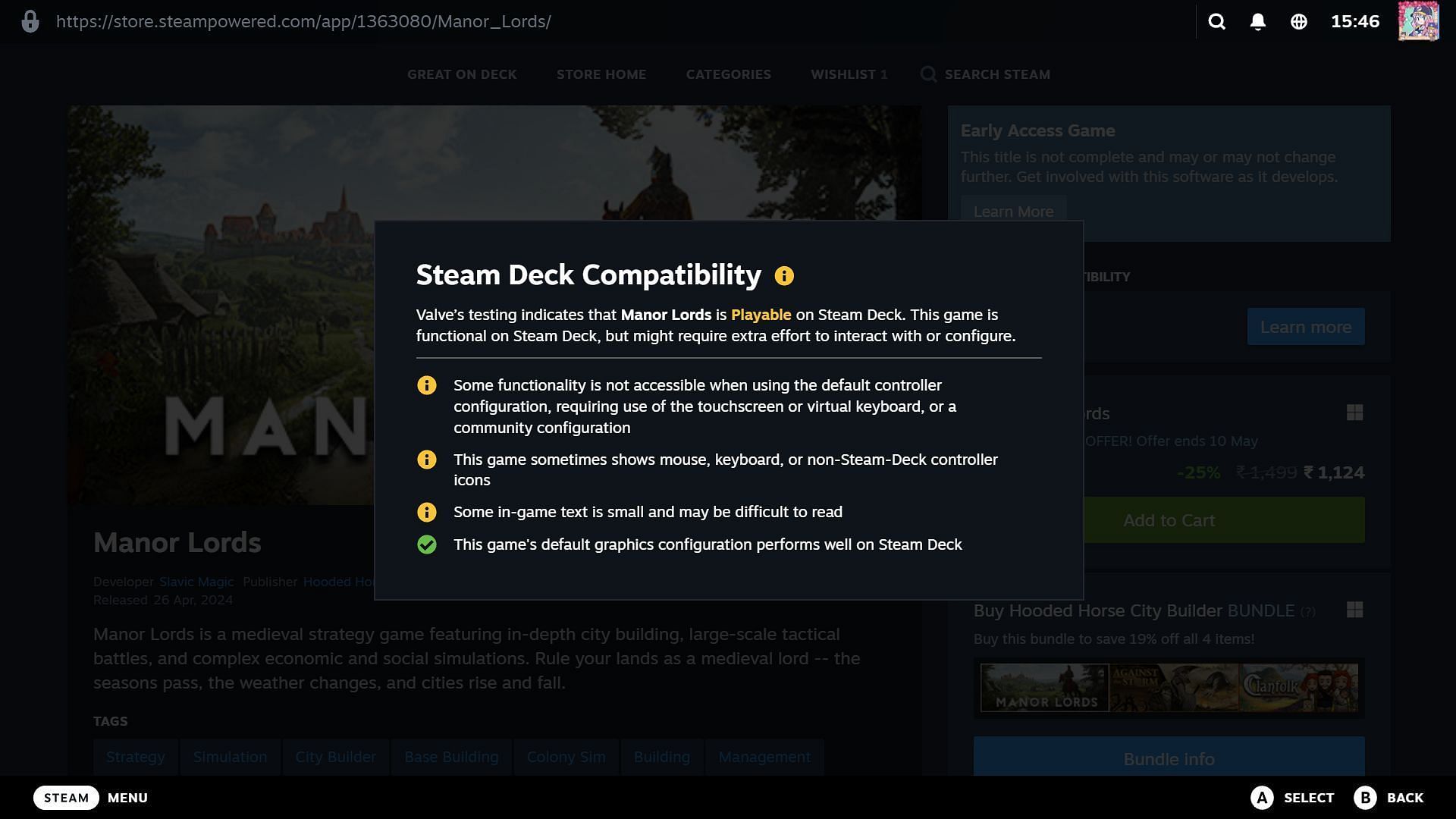Click the green checkmark icon for graphics
The height and width of the screenshot is (819, 1456).
pos(426,543)
